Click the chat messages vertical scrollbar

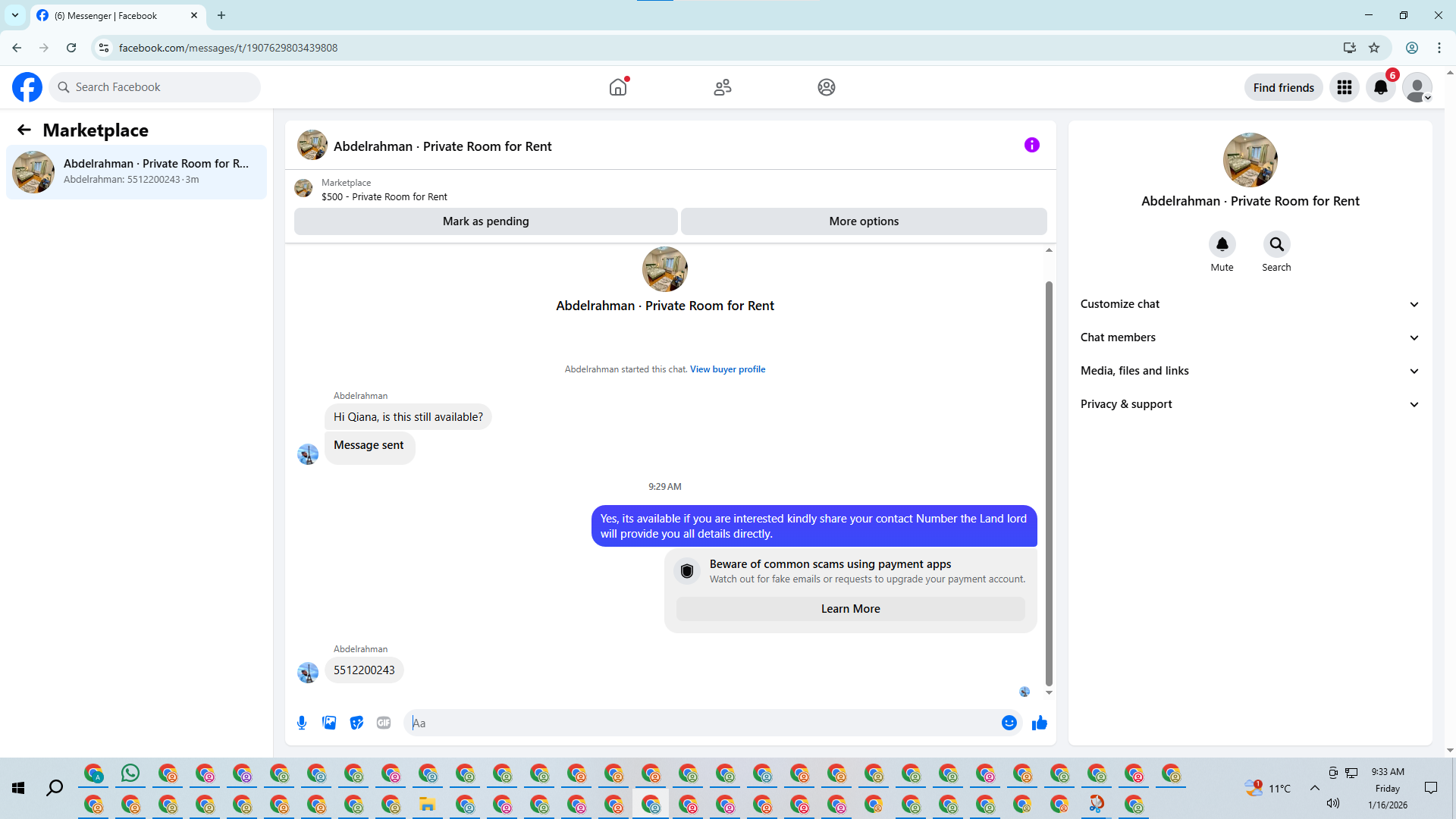pos(1049,482)
